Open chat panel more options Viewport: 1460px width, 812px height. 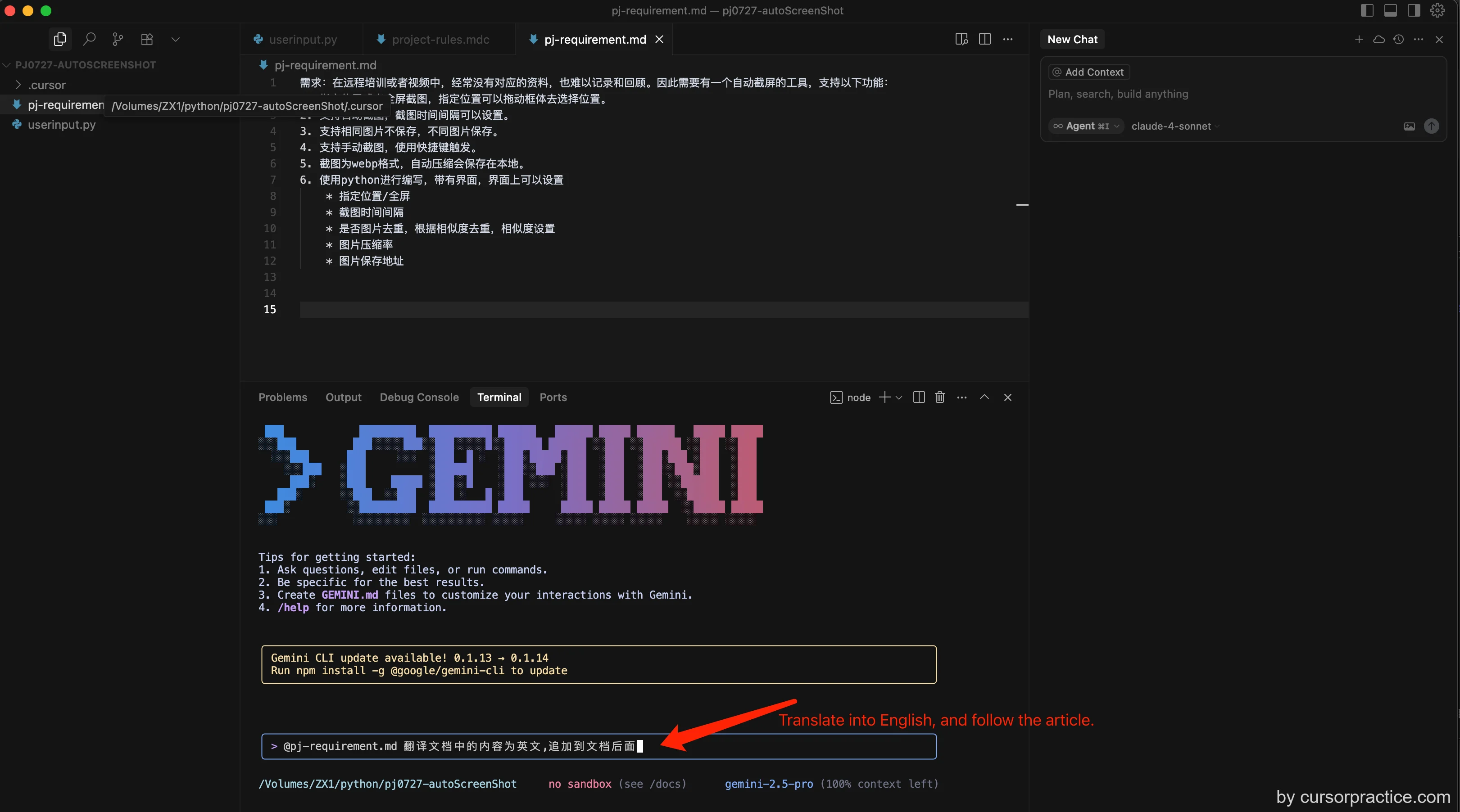click(x=1419, y=39)
